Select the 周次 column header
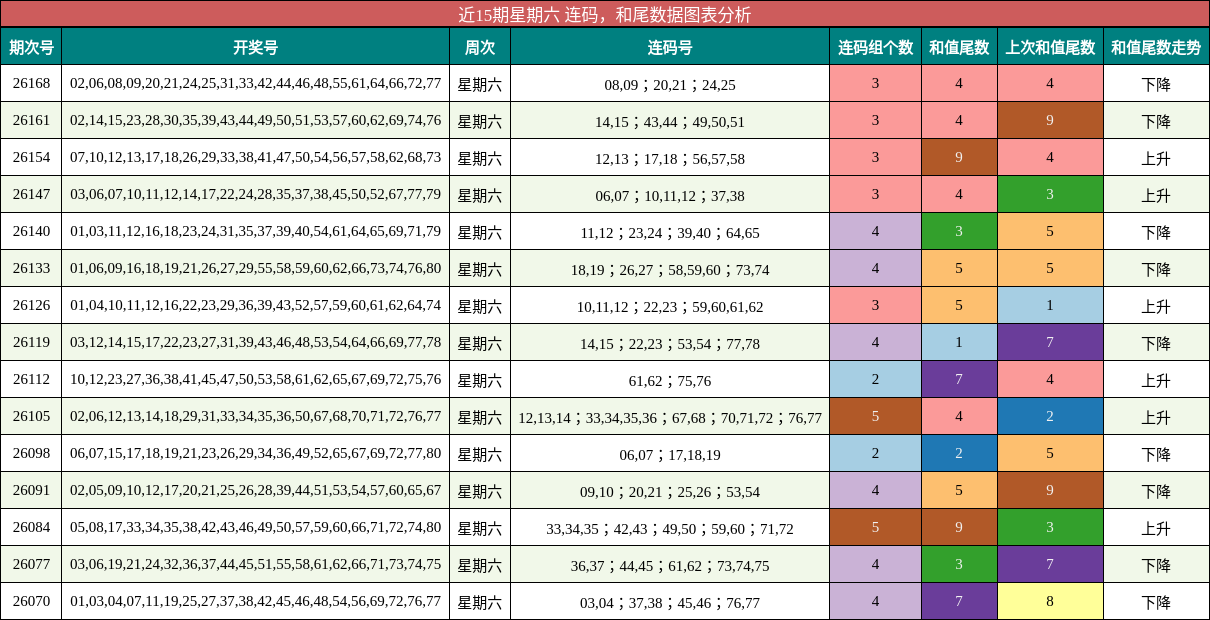Viewport: 1210px width, 620px height. point(480,47)
